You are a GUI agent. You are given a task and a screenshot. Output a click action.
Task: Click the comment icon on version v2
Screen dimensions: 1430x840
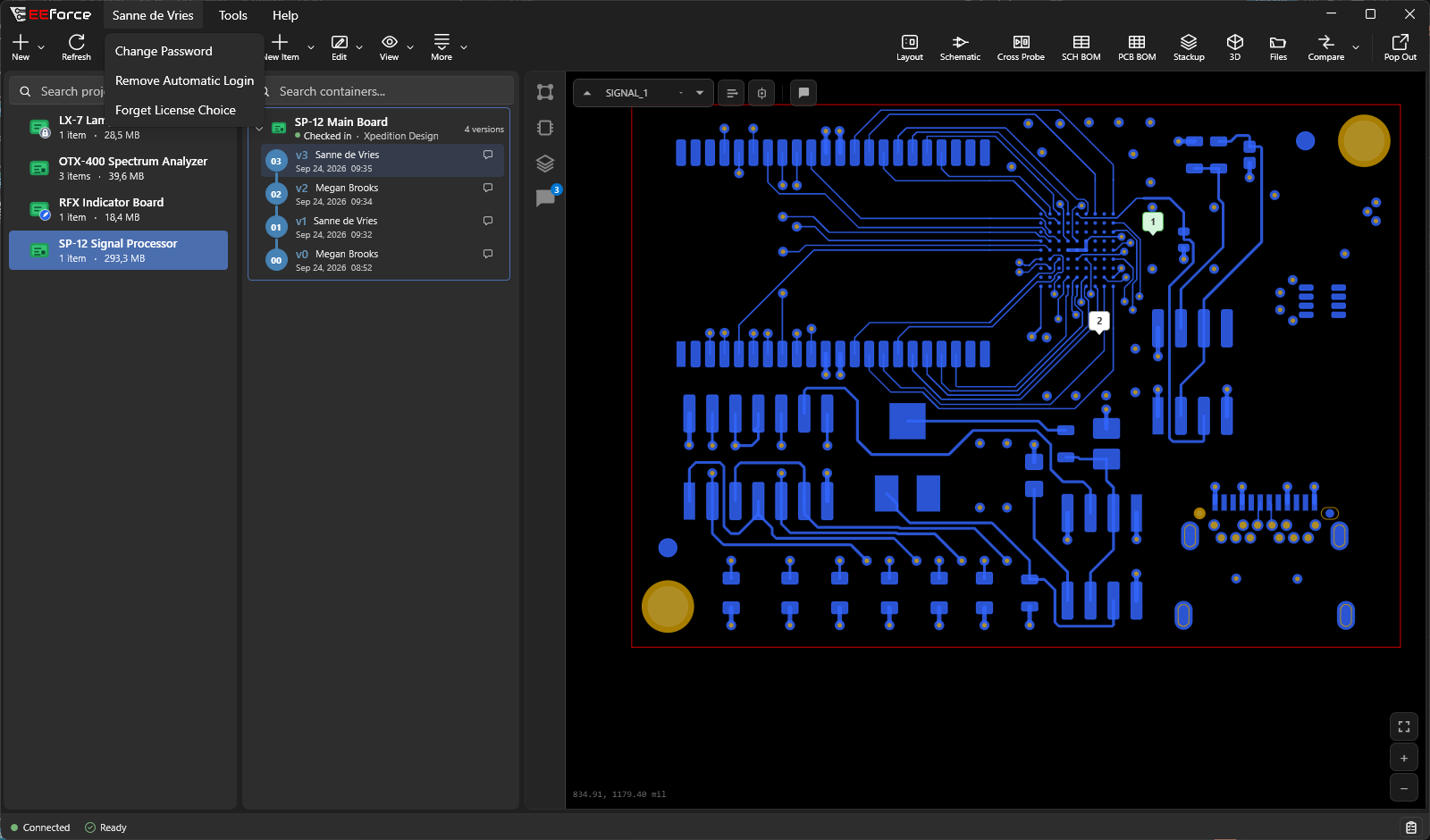[x=488, y=188]
